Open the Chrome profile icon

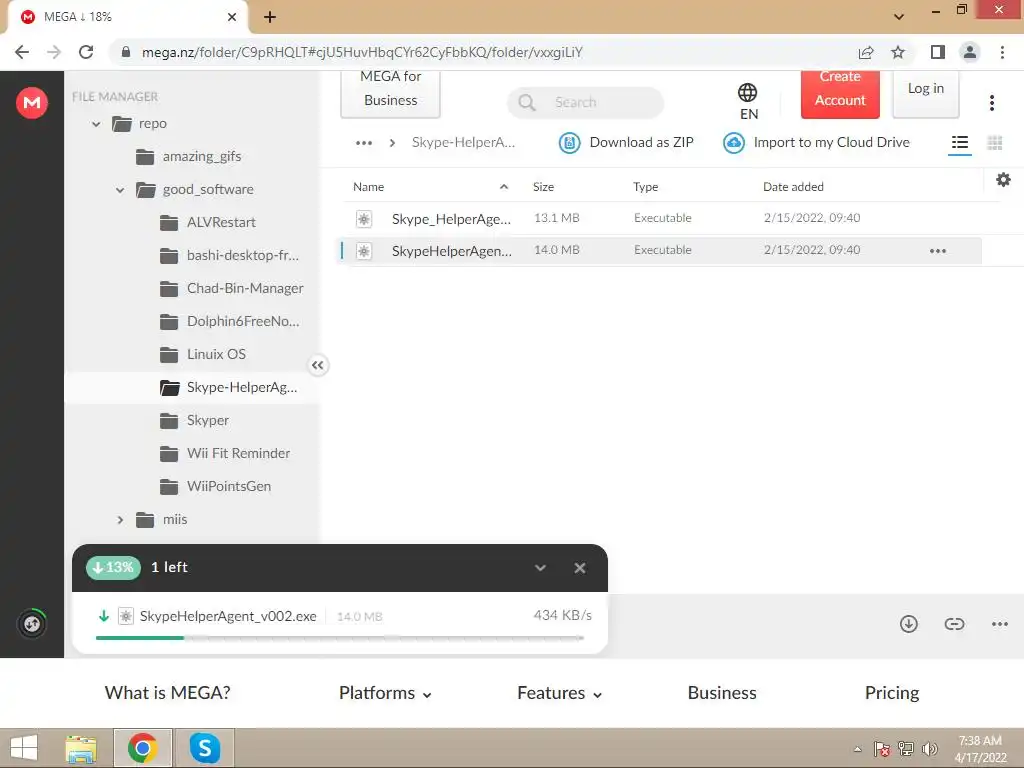[x=970, y=52]
